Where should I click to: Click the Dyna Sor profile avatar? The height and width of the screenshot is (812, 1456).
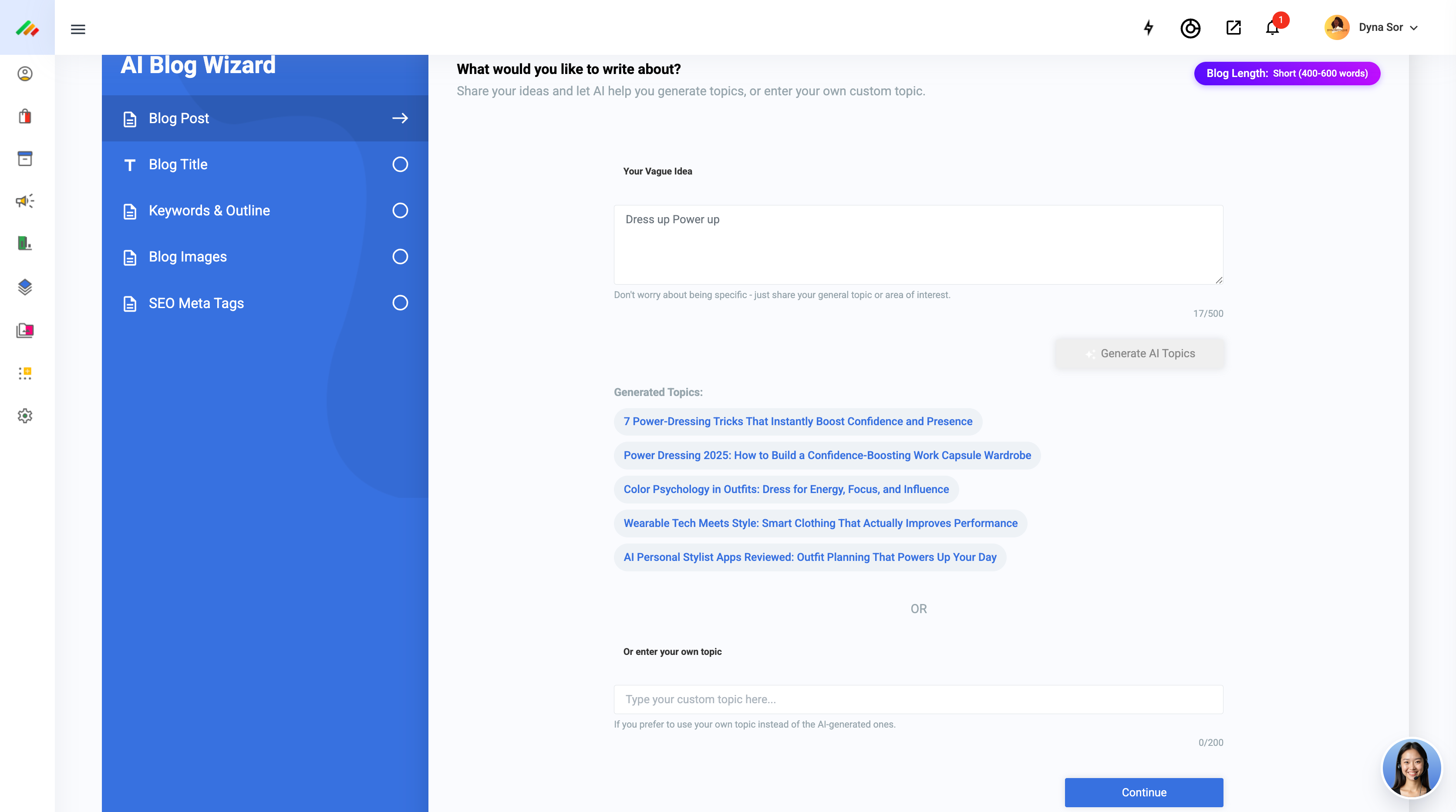click(1337, 27)
